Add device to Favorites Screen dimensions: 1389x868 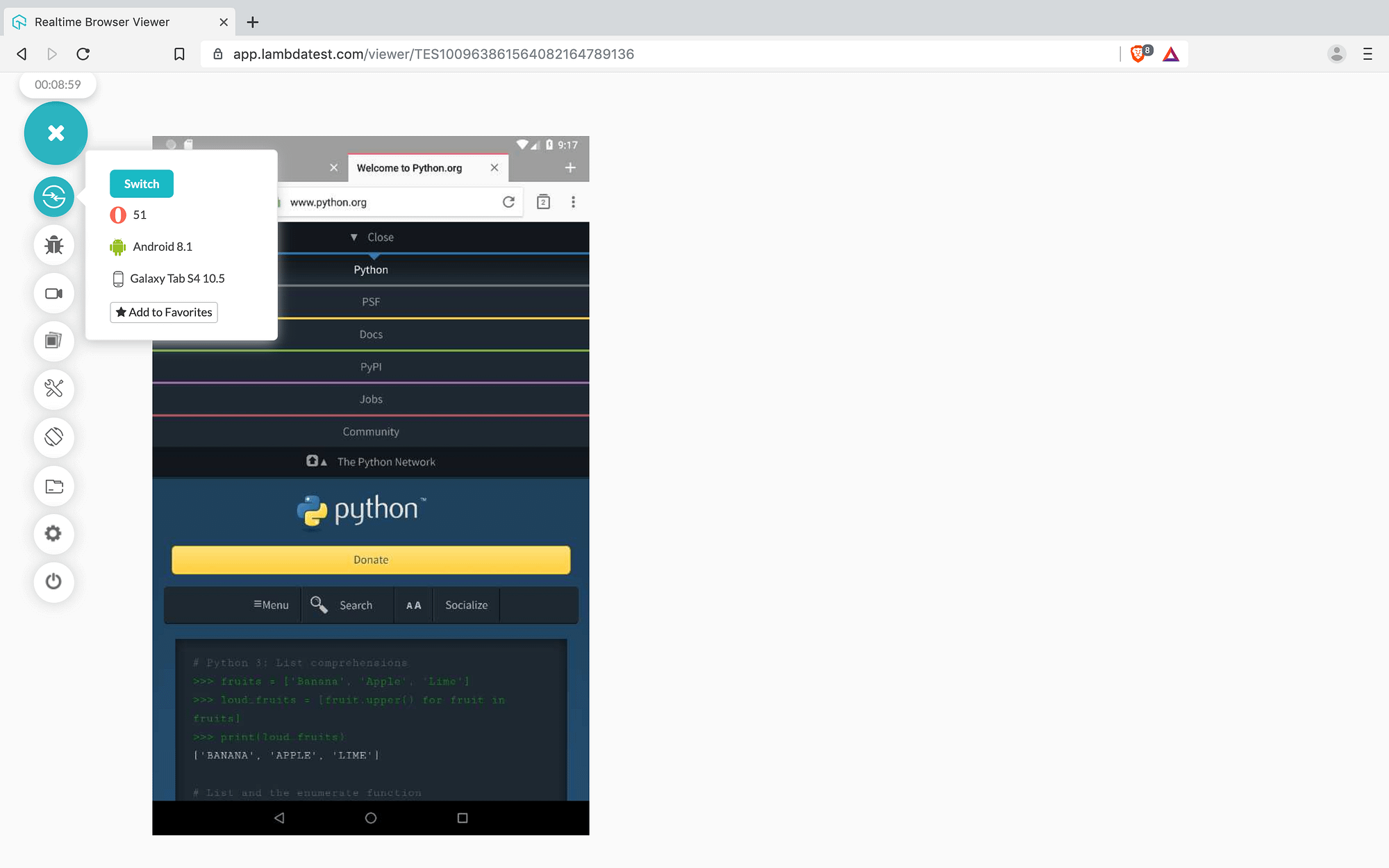click(164, 312)
